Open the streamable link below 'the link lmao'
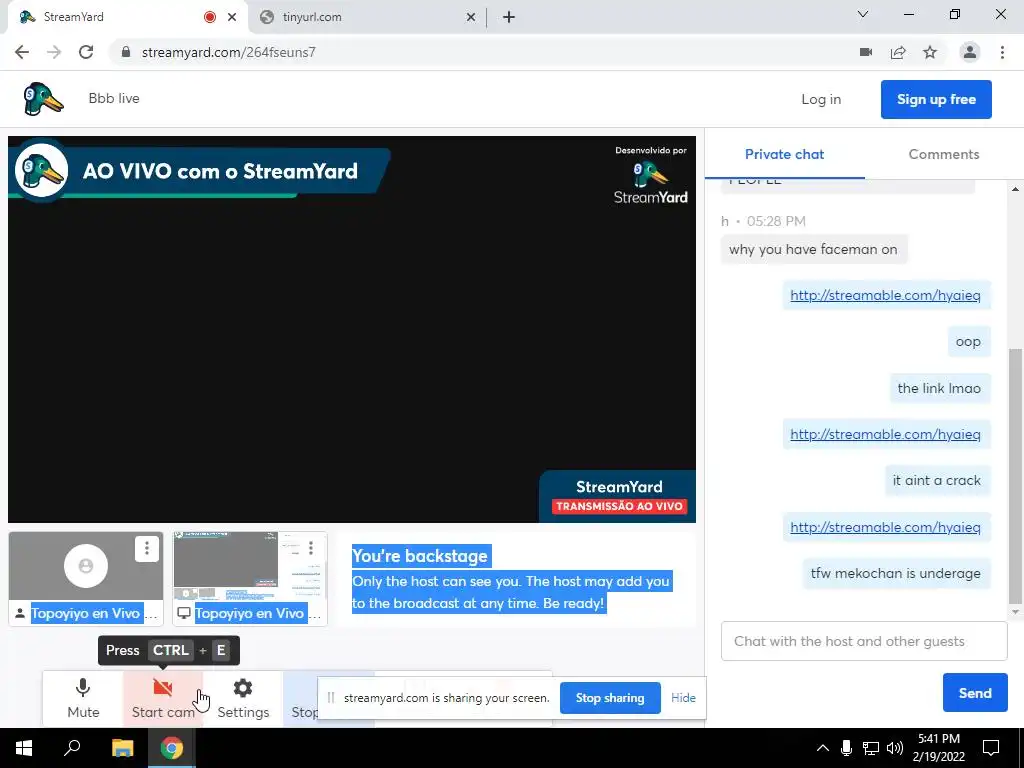 (x=885, y=434)
